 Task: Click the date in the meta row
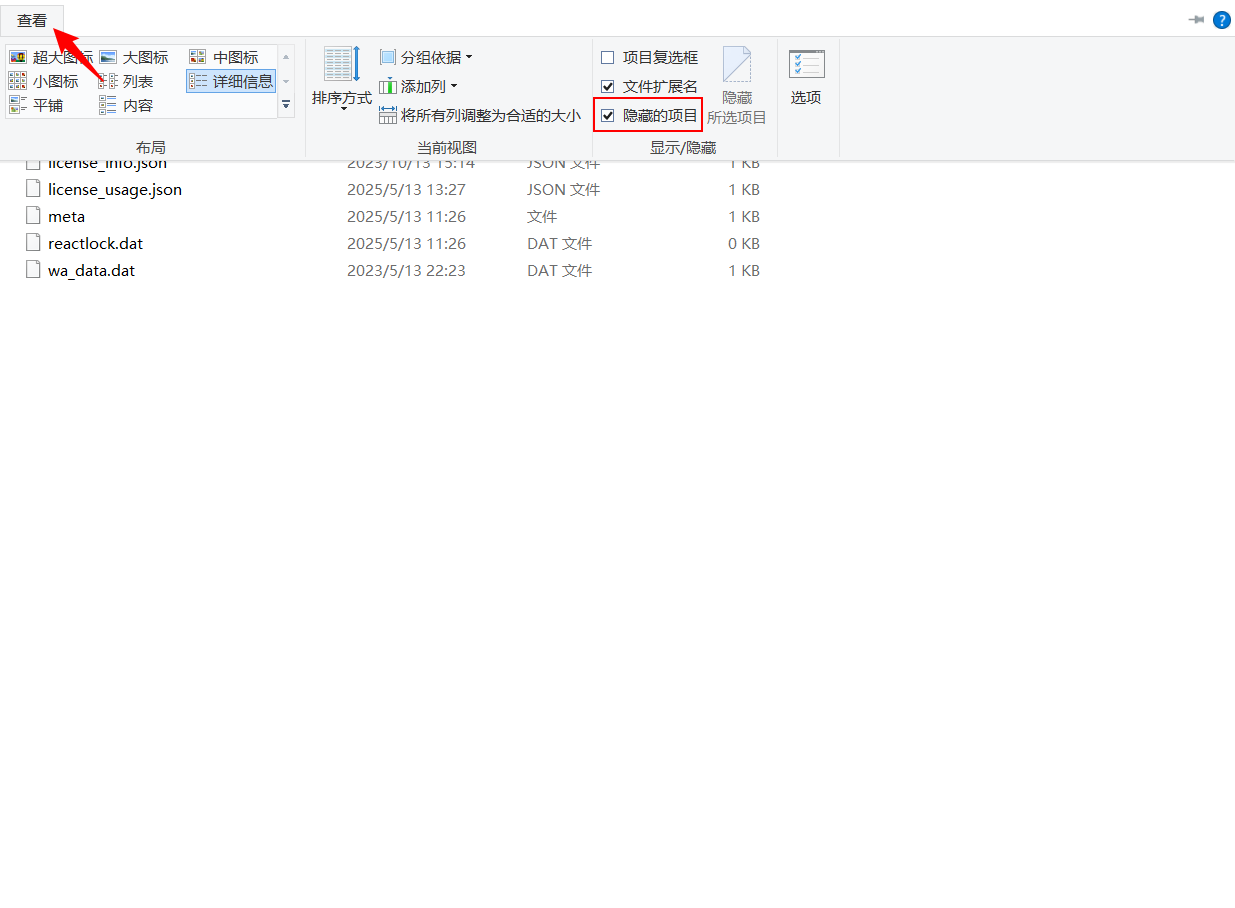click(x=406, y=216)
